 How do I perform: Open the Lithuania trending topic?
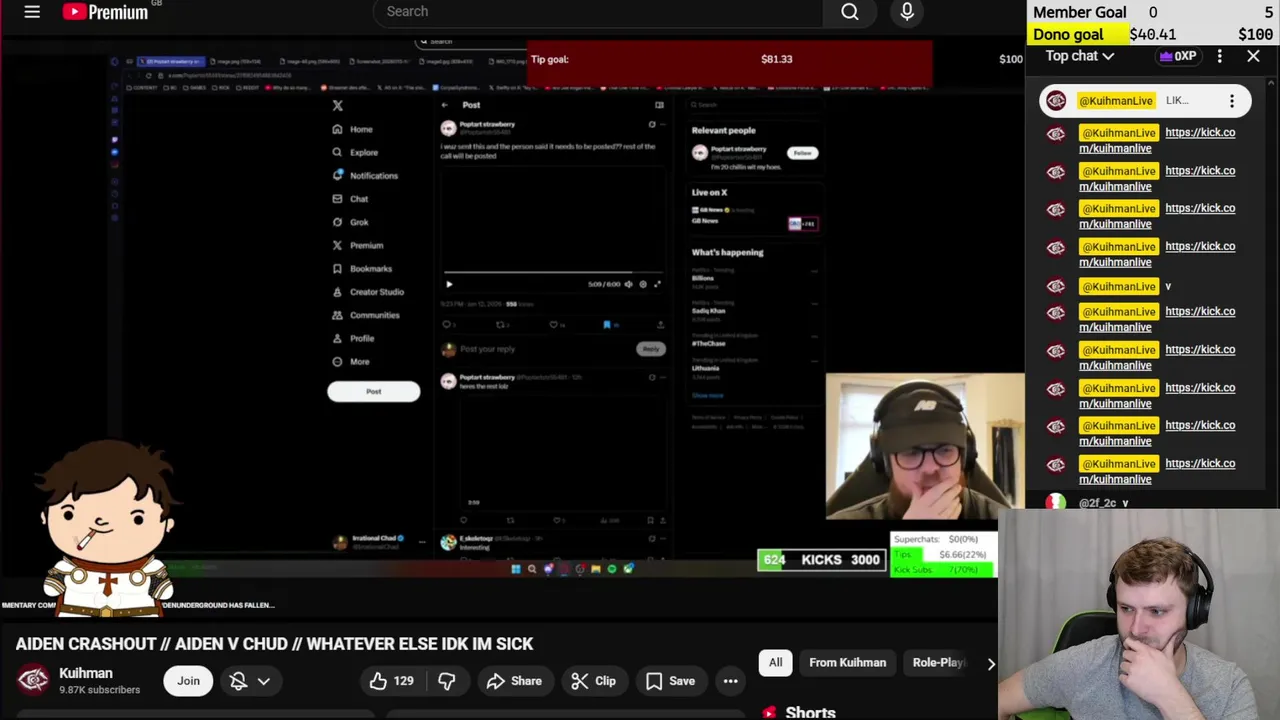(706, 368)
